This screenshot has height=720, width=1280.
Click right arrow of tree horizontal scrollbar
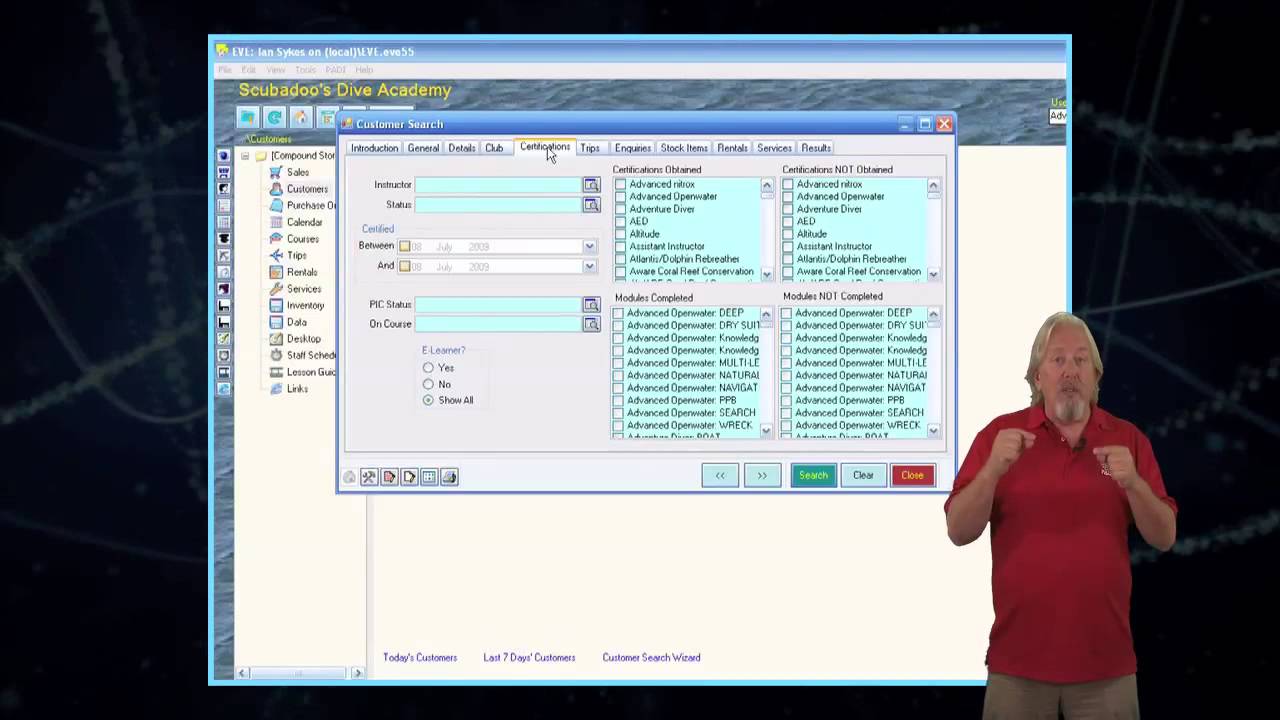357,673
